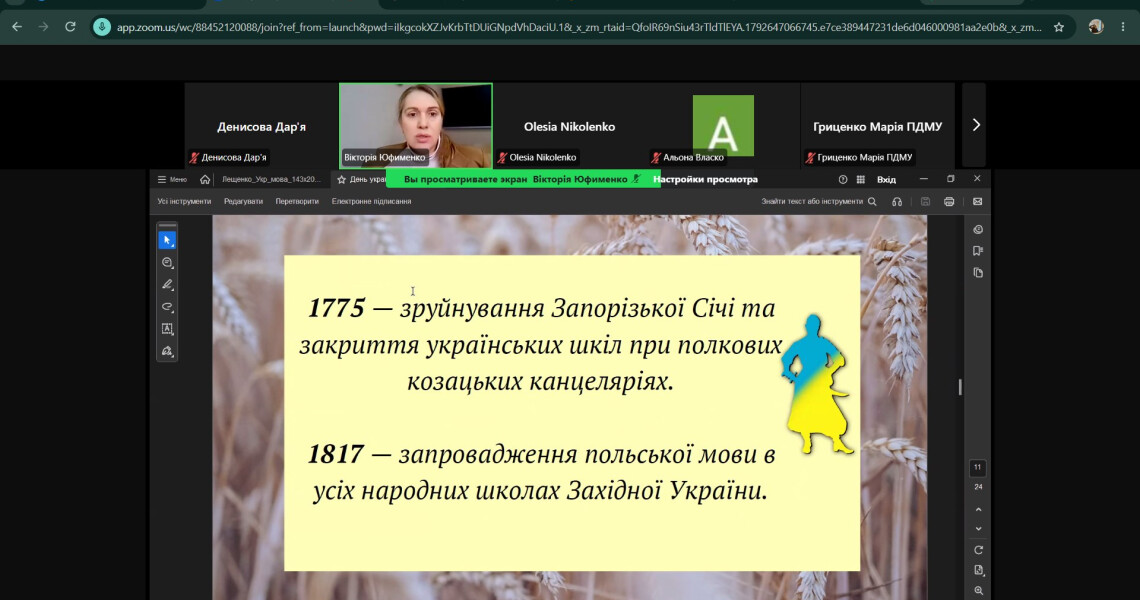Click the Вхід sign-in button
The image size is (1140, 600).
[886, 180]
